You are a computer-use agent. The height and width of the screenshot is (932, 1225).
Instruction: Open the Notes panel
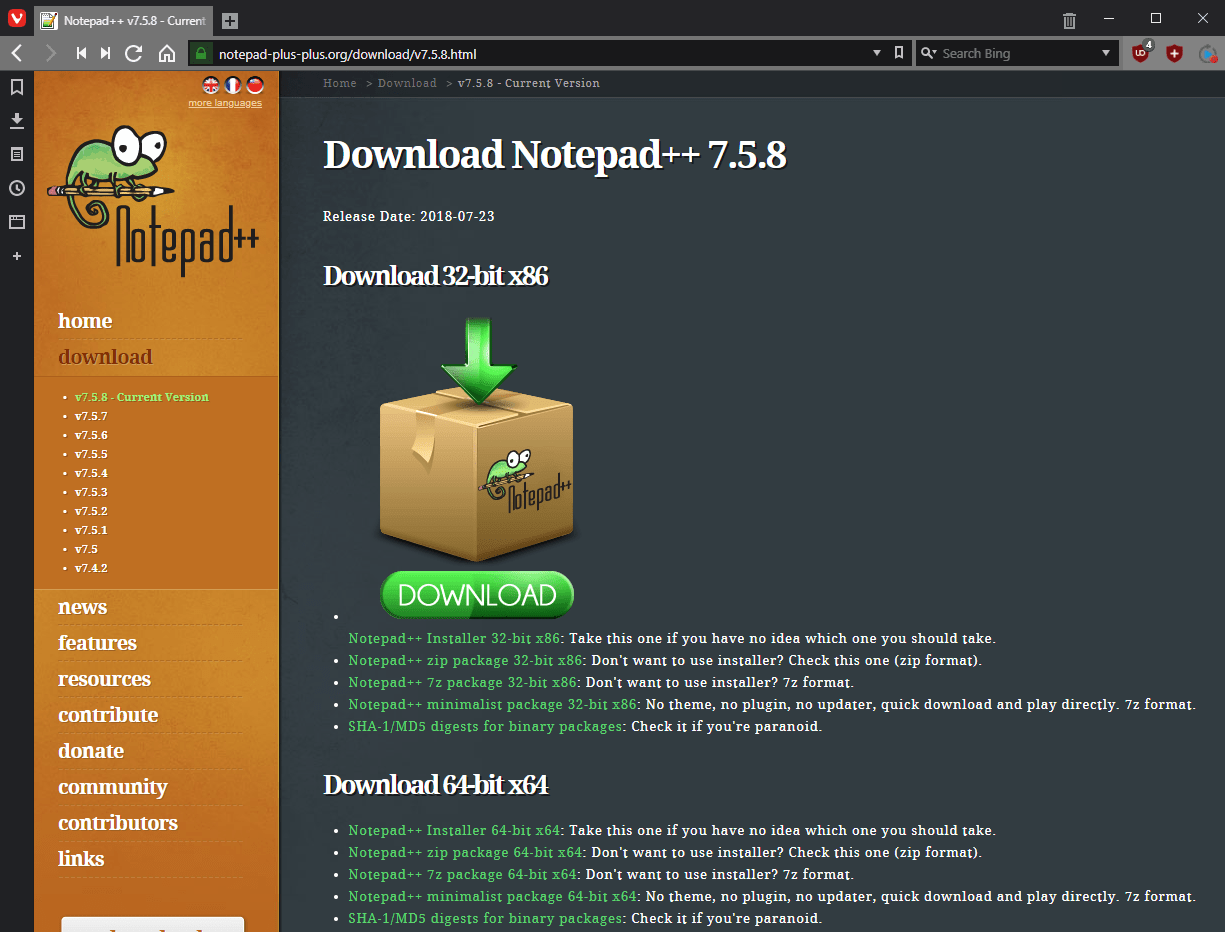[x=16, y=154]
